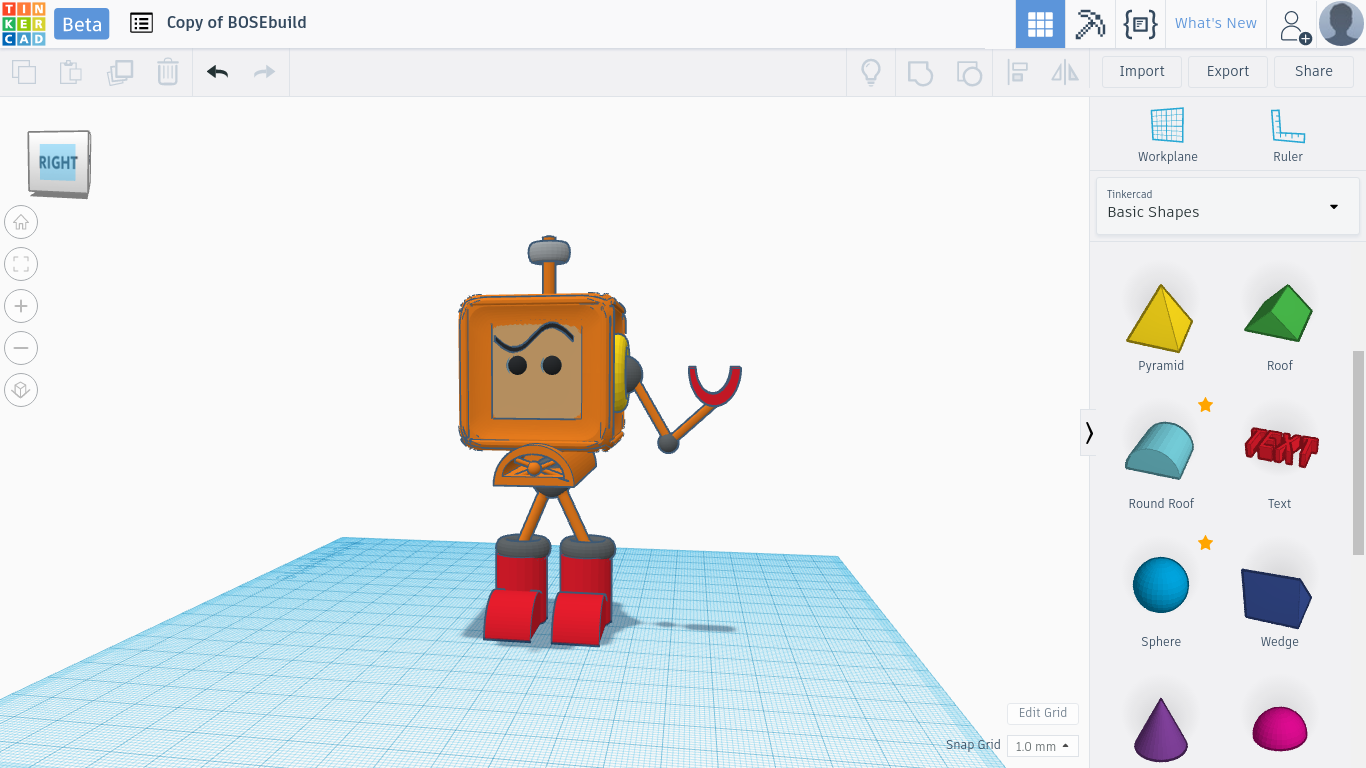This screenshot has width=1366, height=768.
Task: Open the What's New menu
Action: click(x=1215, y=24)
